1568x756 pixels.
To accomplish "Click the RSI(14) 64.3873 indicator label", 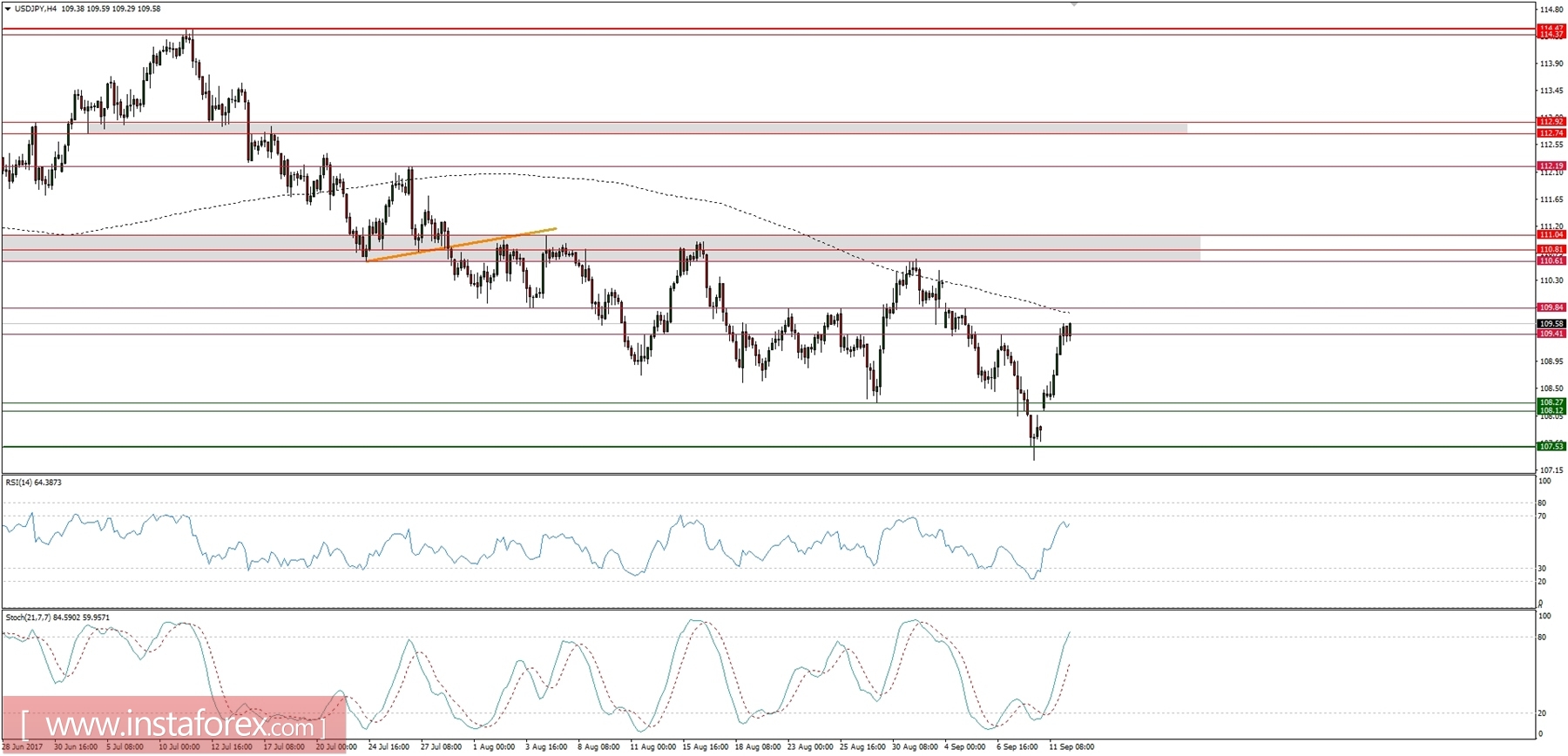I will pos(34,483).
